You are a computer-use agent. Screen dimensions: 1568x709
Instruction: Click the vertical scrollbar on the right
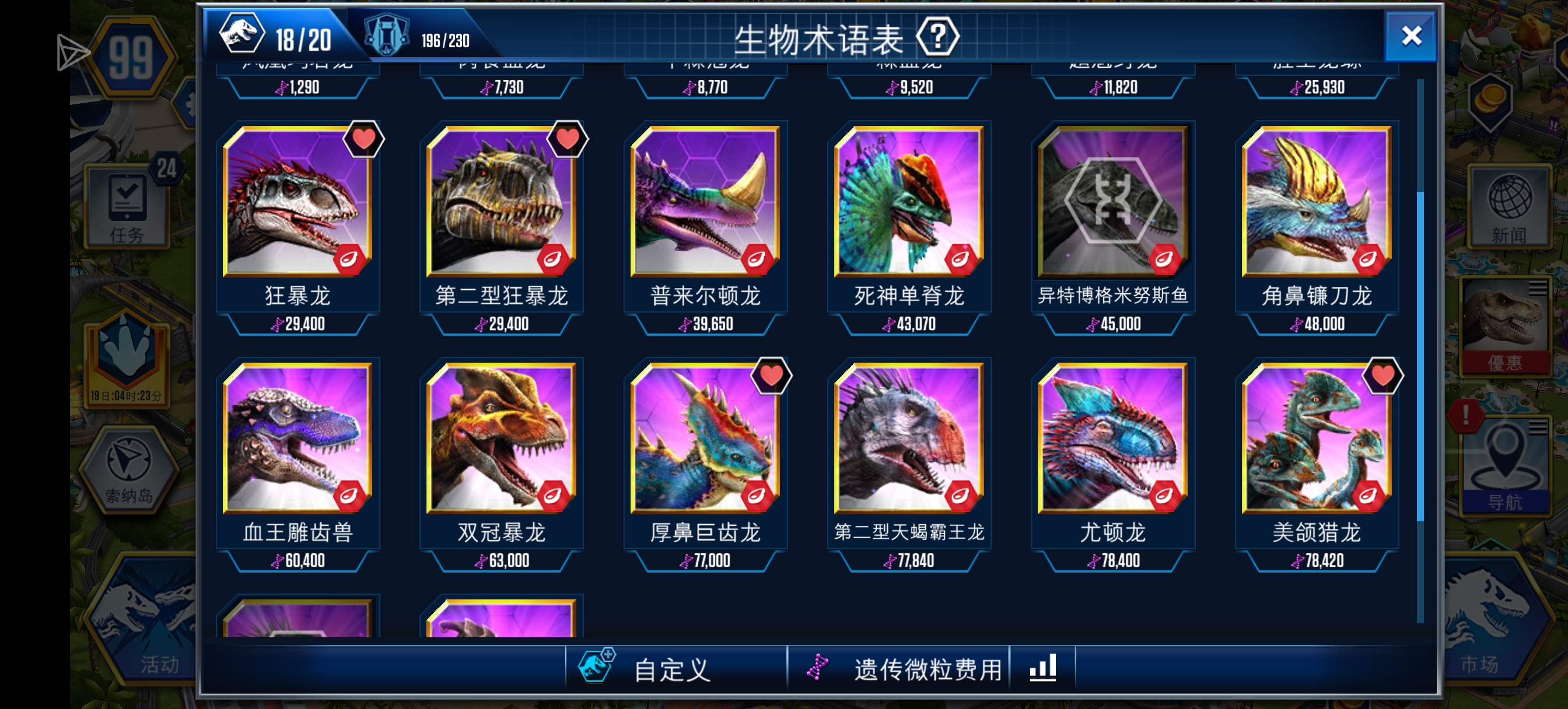coord(1419,356)
